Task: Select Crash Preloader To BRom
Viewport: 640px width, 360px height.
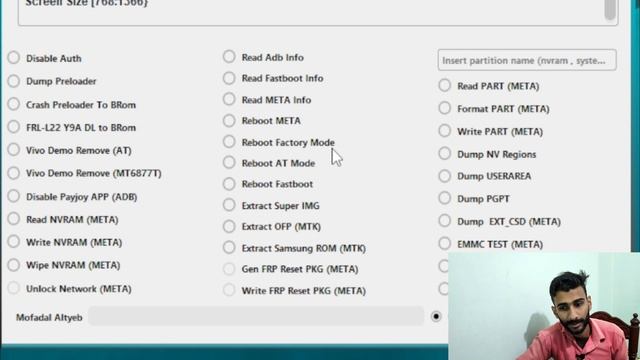Action: [14, 104]
